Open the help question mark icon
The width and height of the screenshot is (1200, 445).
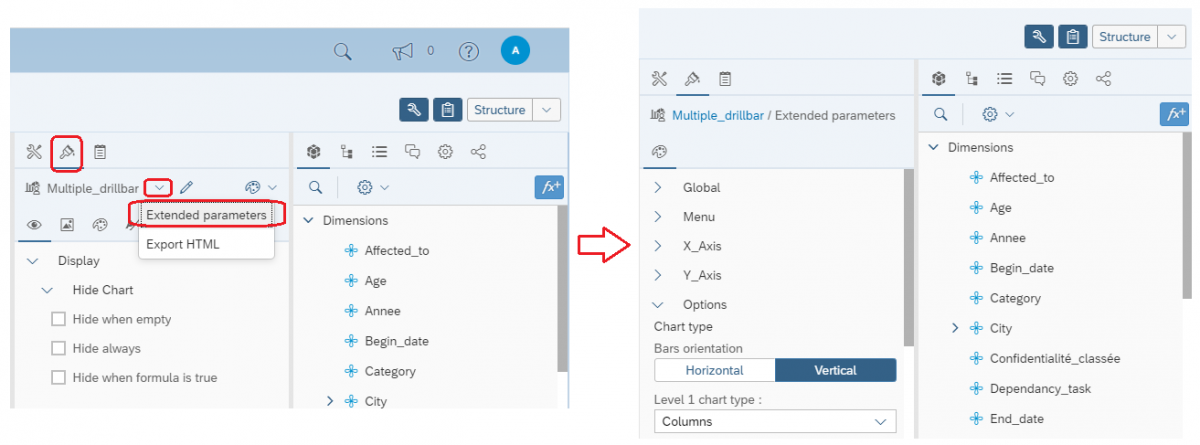coord(468,51)
